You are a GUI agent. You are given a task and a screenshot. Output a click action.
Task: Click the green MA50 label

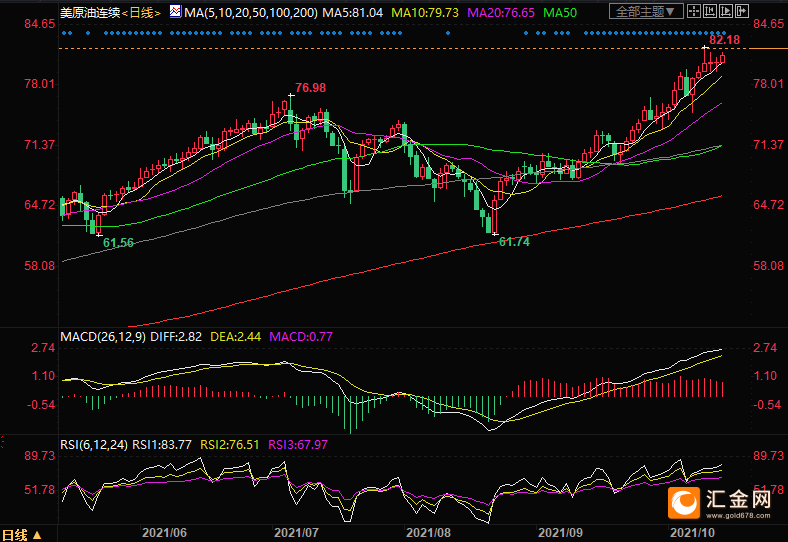coord(560,13)
